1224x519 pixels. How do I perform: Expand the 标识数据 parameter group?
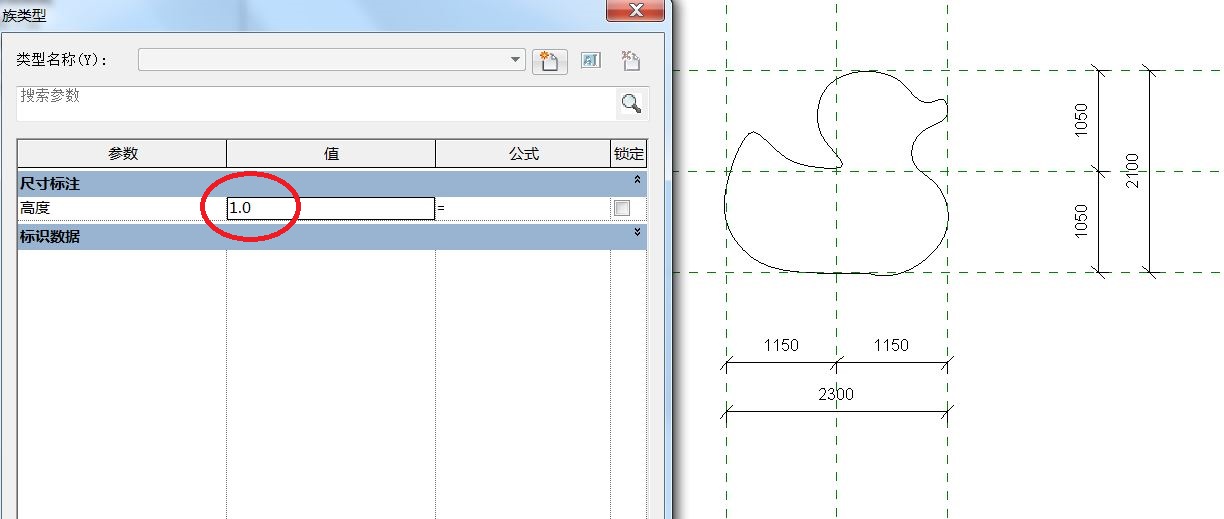pos(637,233)
